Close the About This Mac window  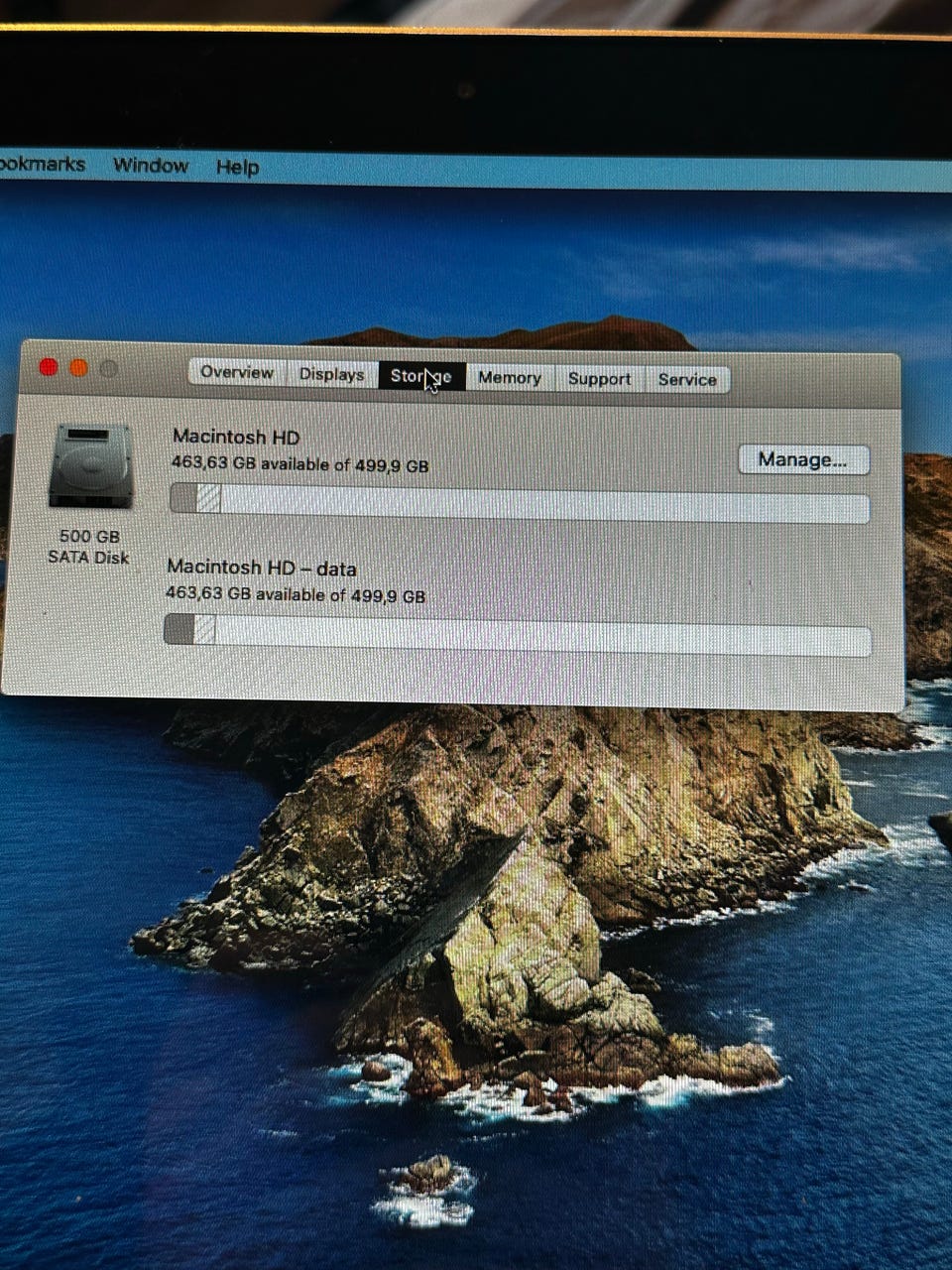tap(48, 367)
